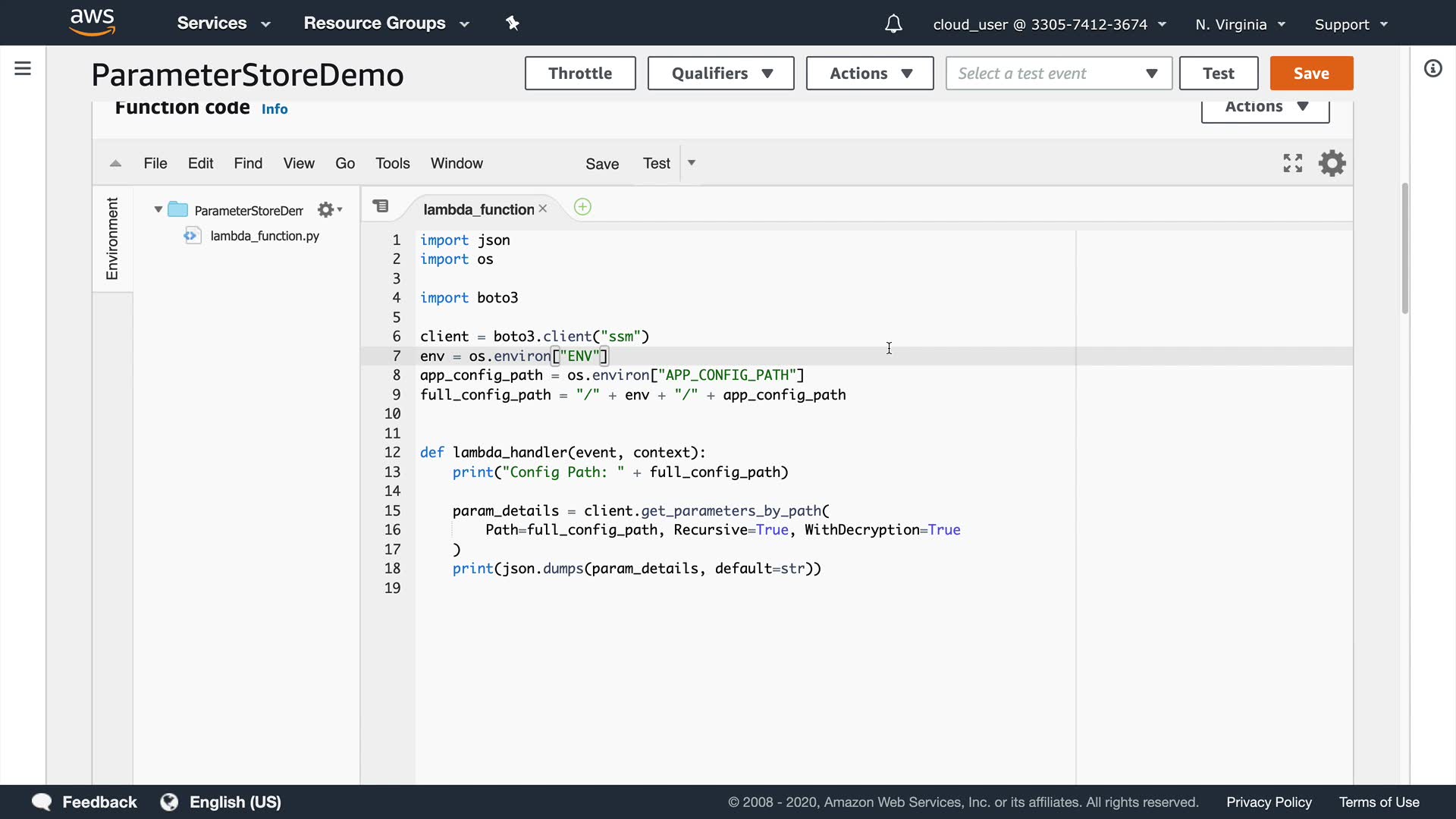Open the hamburger side navigation menu
Screen dimensions: 1456x819
pos(23,69)
